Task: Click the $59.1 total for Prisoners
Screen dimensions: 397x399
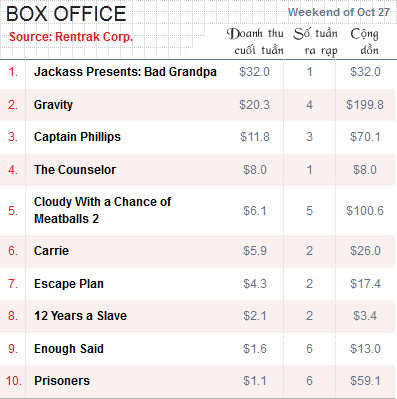Action: (365, 381)
